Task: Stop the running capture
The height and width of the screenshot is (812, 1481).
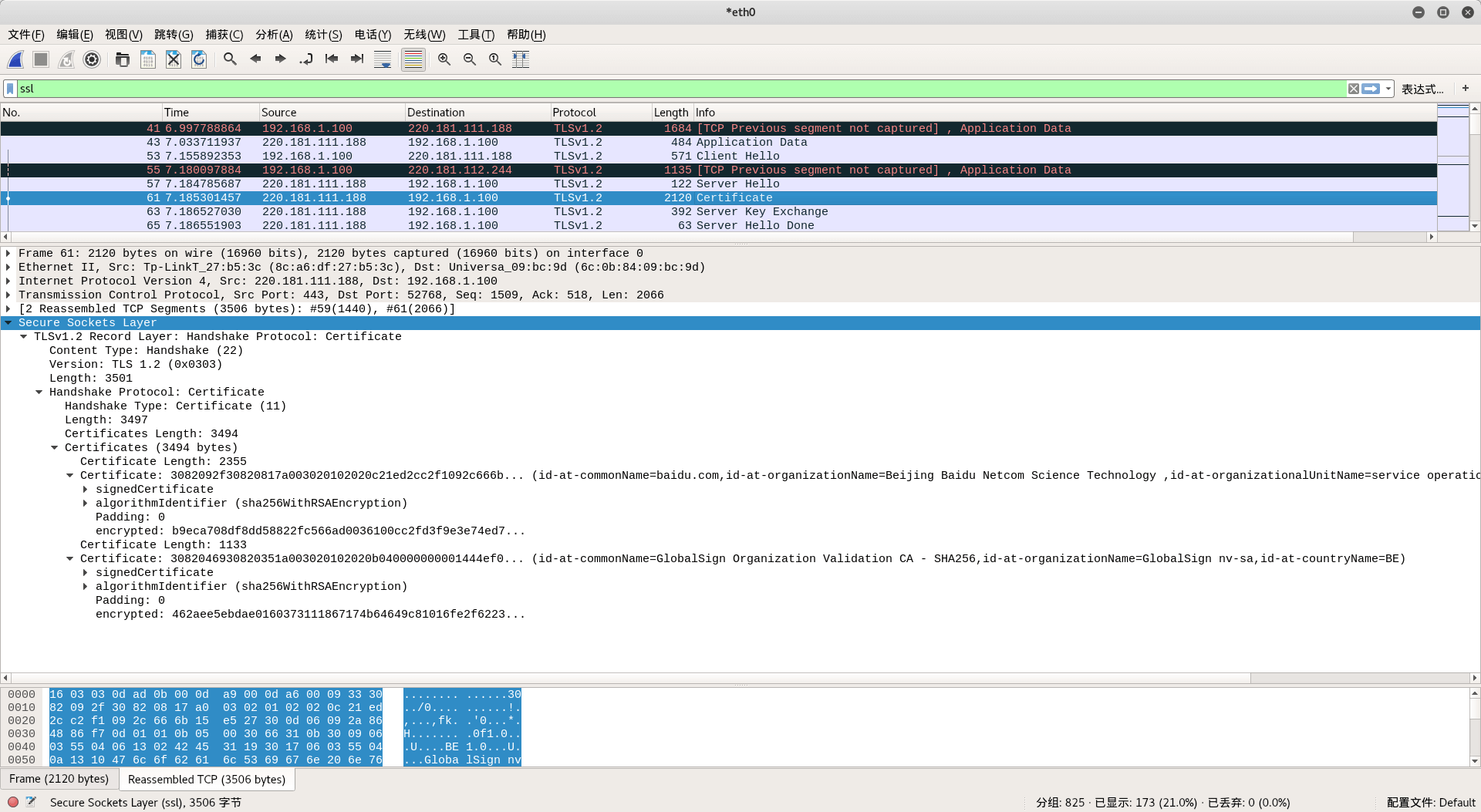Action: [x=41, y=59]
